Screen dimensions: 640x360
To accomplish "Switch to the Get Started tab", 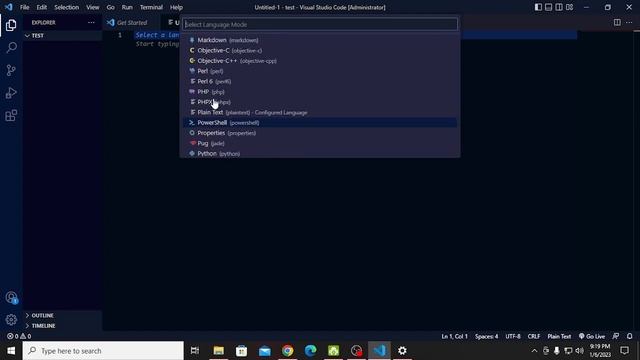I will click(x=131, y=22).
